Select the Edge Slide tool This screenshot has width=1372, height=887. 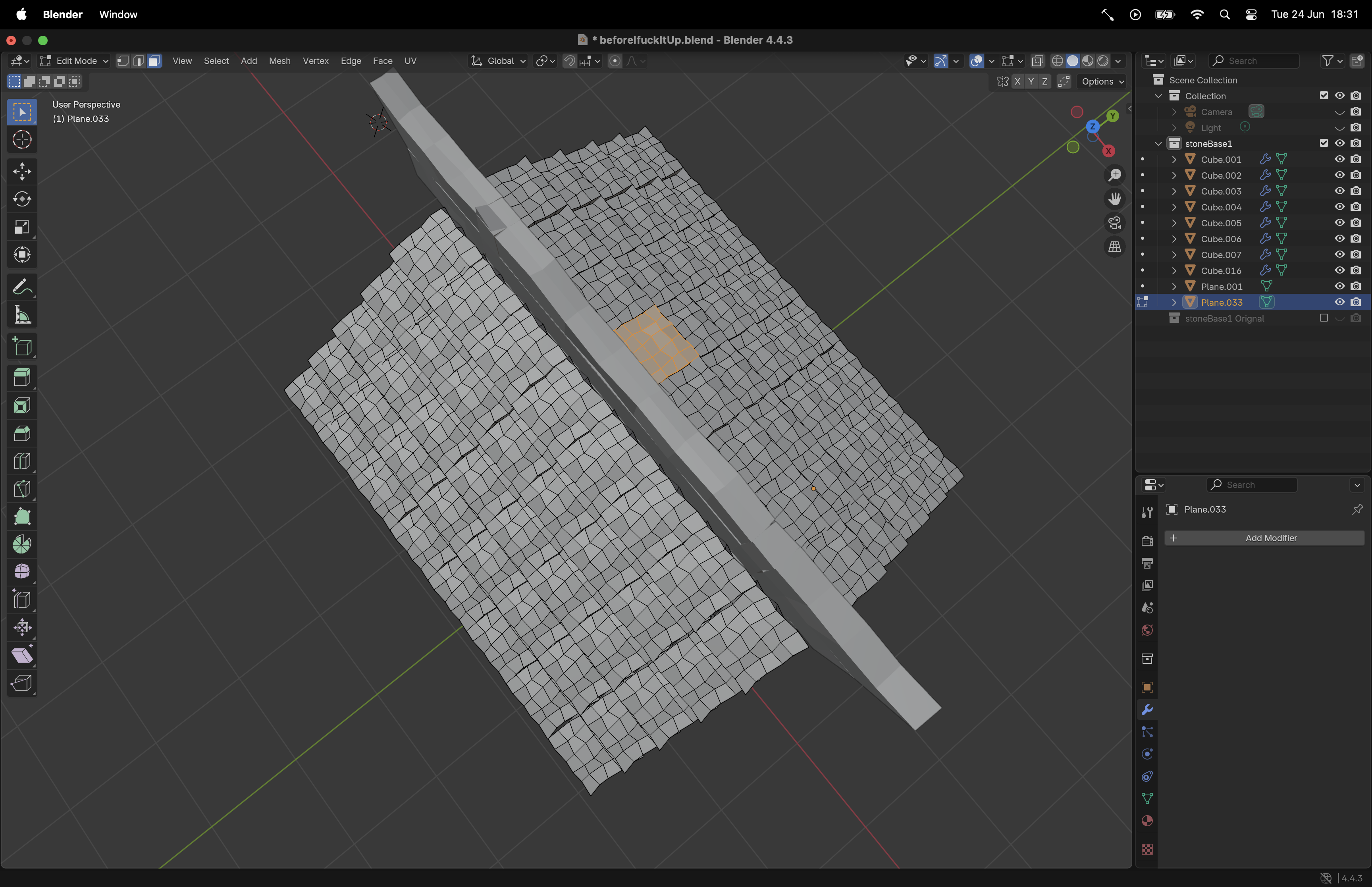click(22, 600)
